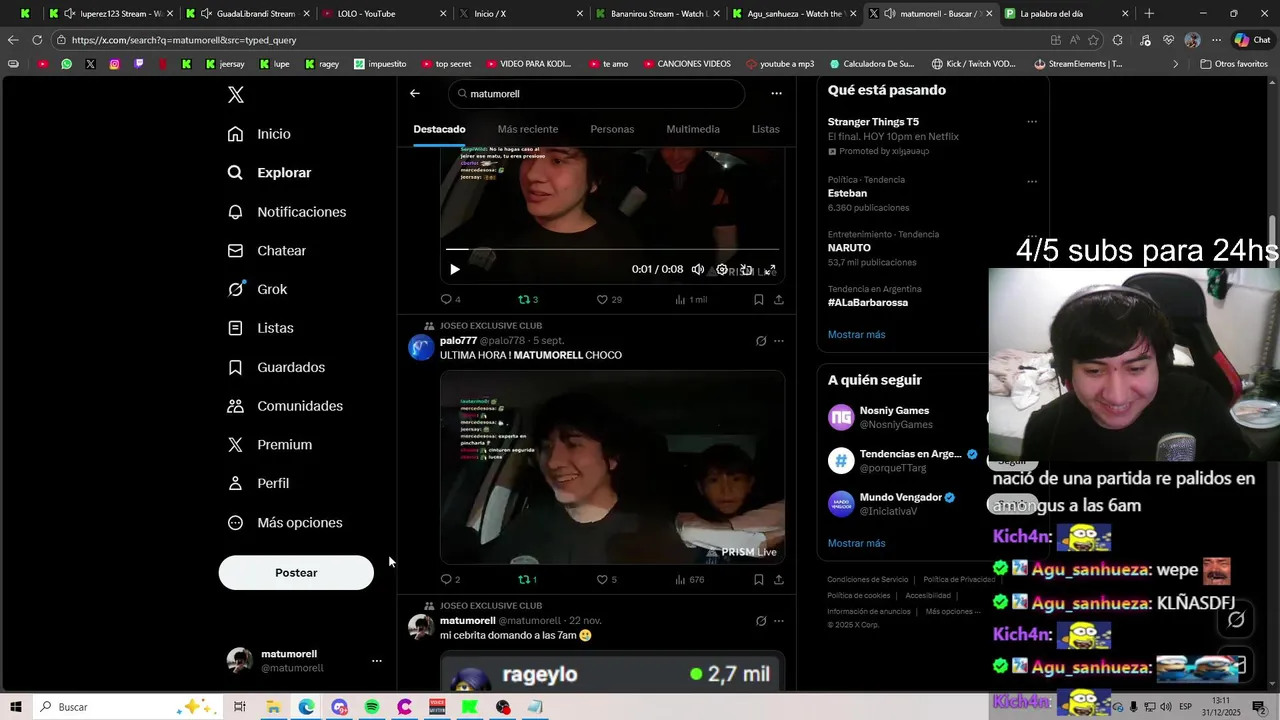Click the Postear button
Screen dimensions: 1280x720
click(296, 573)
